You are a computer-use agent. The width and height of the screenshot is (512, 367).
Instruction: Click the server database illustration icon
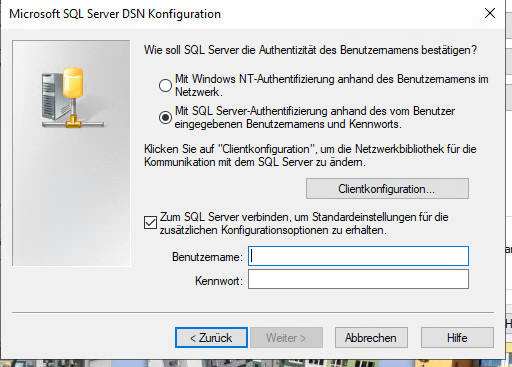(x=72, y=97)
